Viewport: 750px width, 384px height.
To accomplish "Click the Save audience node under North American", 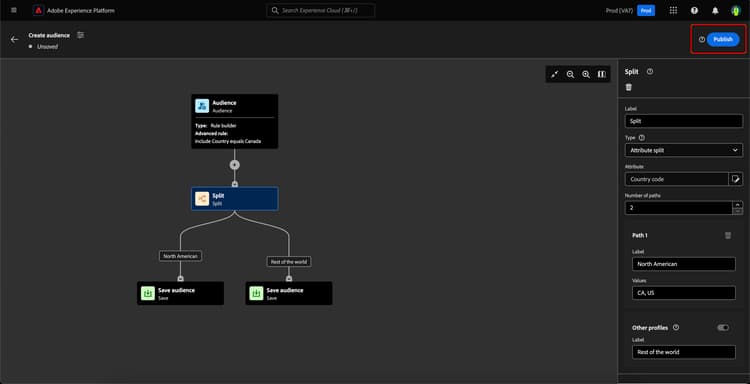I will pos(180,293).
